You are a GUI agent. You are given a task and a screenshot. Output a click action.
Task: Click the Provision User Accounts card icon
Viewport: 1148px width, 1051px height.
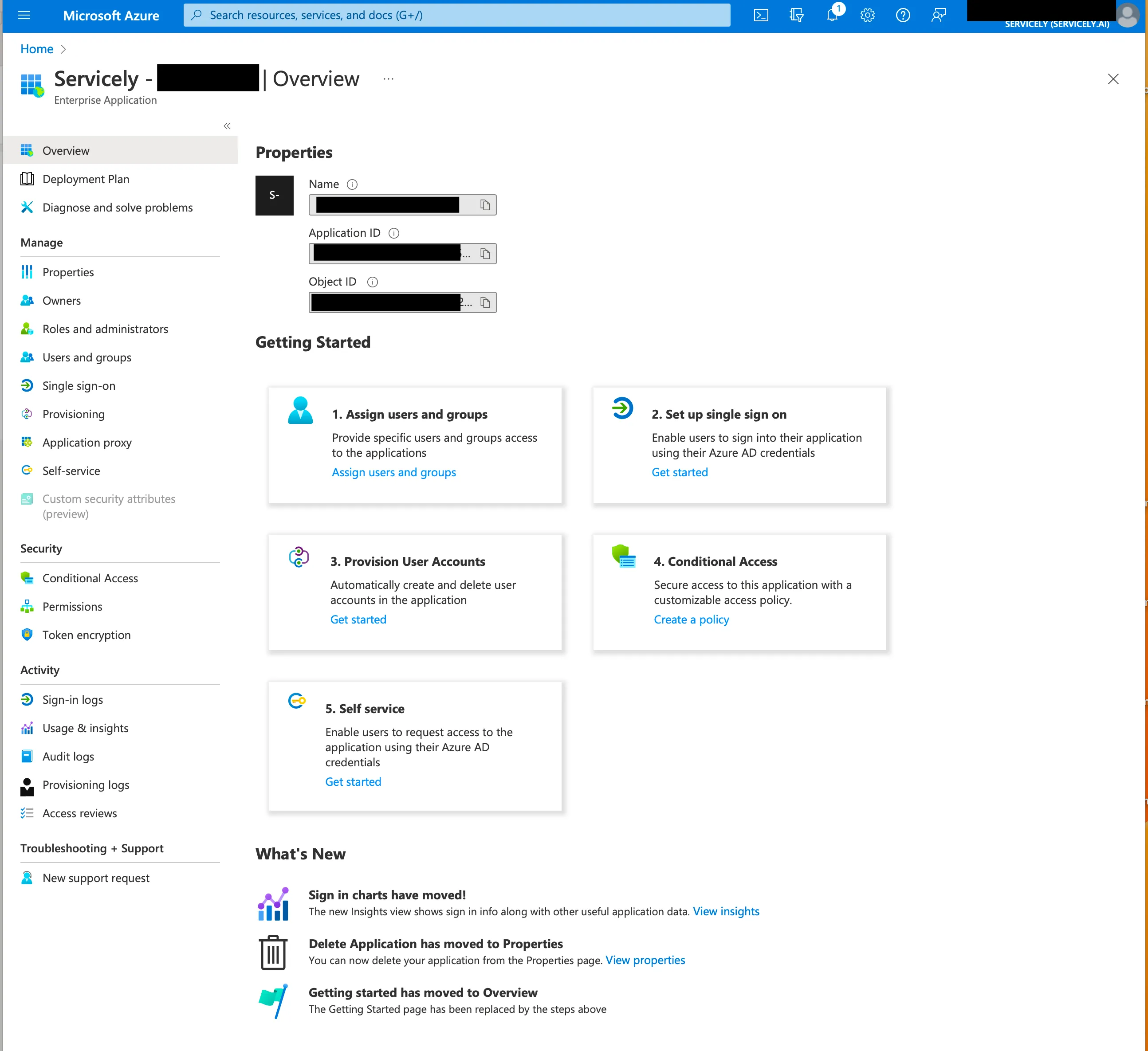[x=299, y=557]
